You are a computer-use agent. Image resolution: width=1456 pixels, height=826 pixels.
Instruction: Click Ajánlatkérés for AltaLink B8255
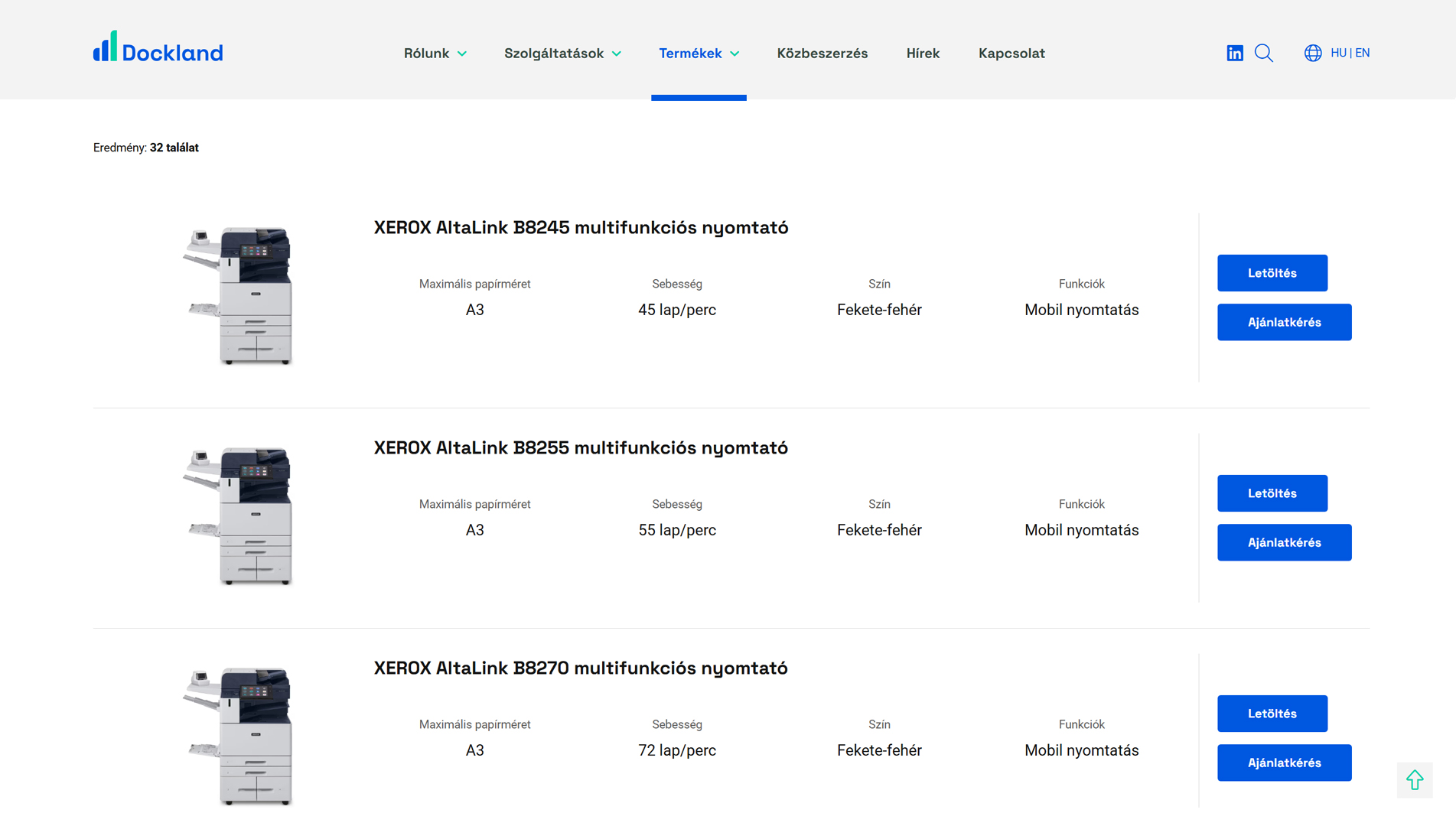pos(1285,542)
